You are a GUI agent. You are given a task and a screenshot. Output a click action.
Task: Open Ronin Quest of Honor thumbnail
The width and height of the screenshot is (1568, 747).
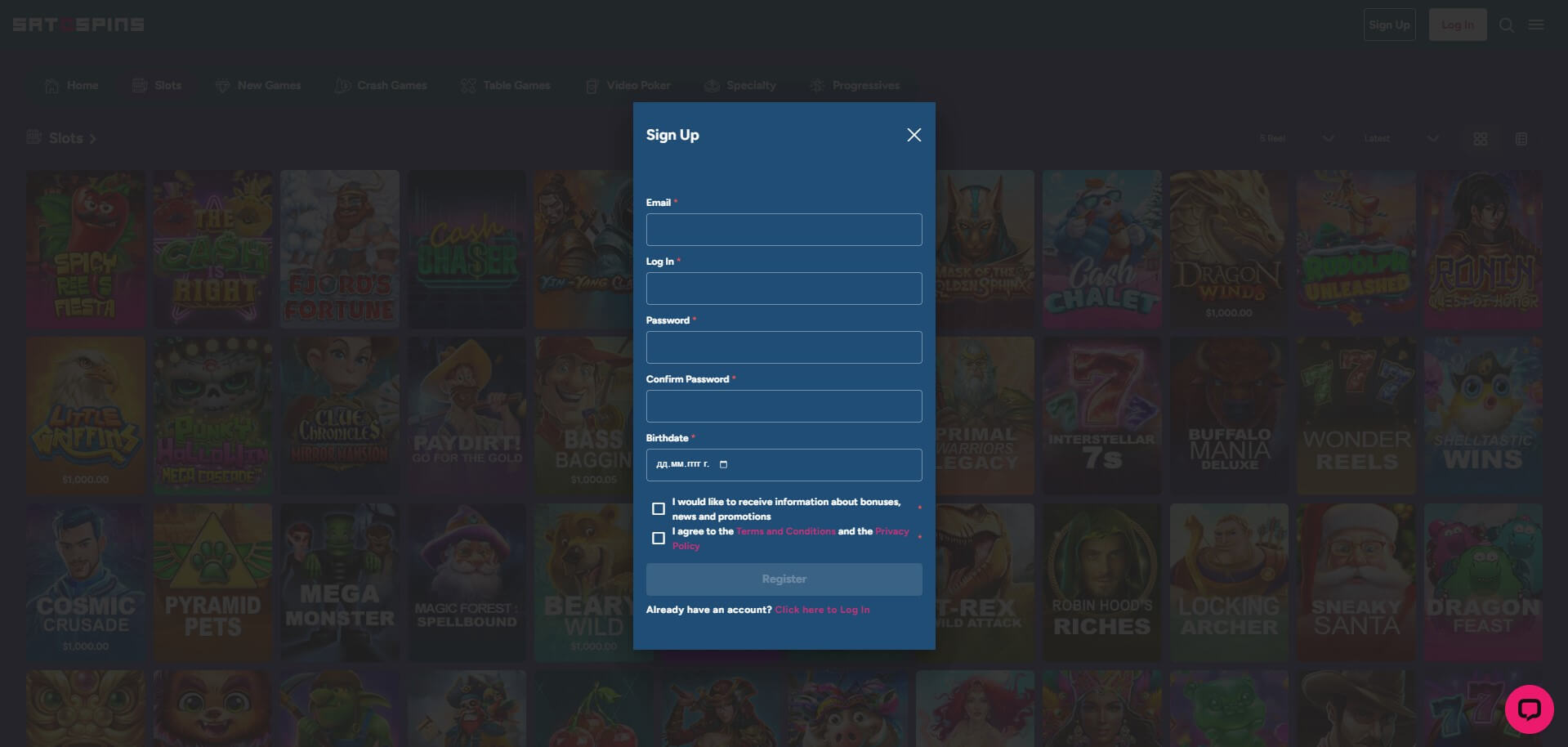[1483, 249]
